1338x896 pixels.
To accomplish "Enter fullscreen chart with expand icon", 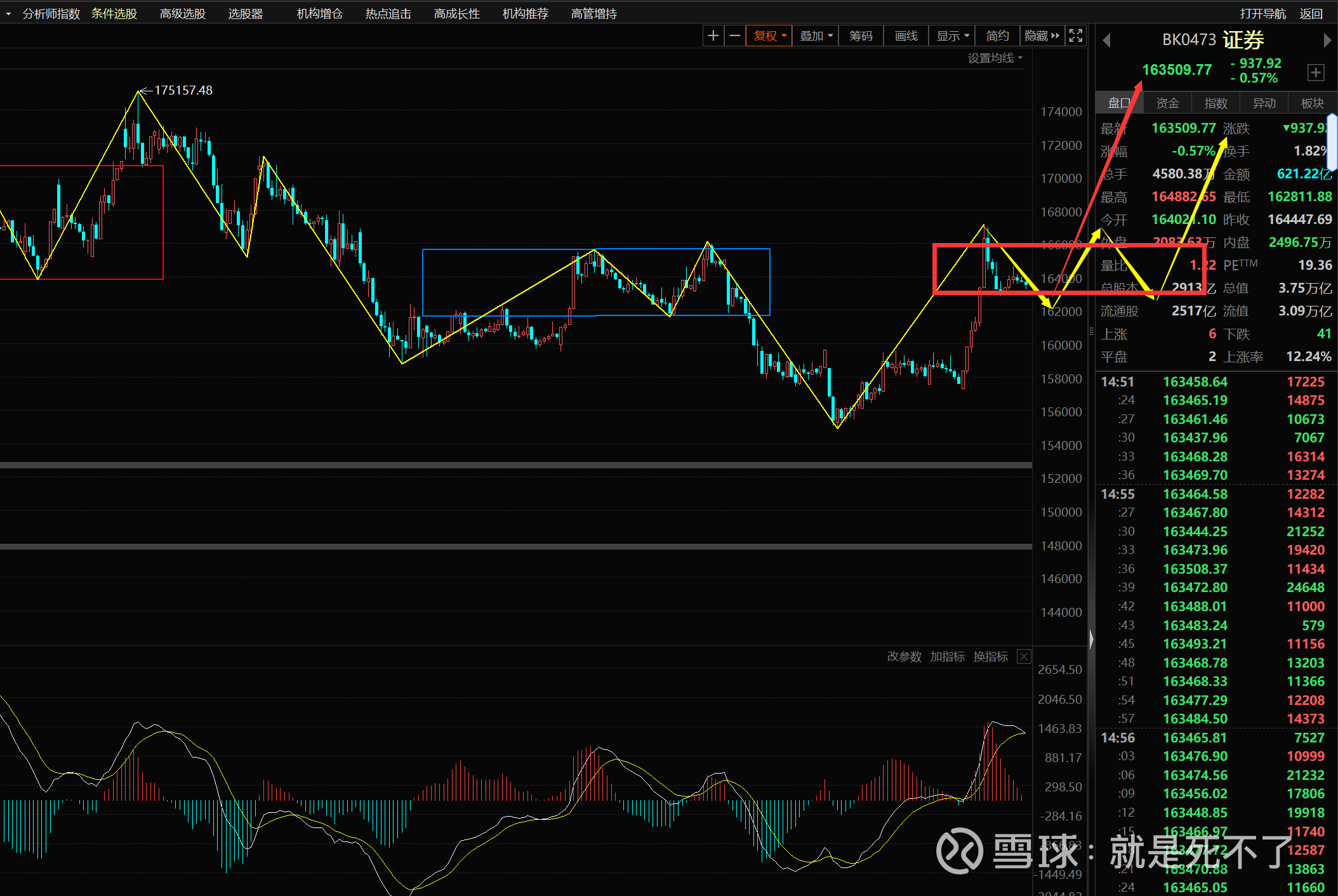I will click(1075, 36).
